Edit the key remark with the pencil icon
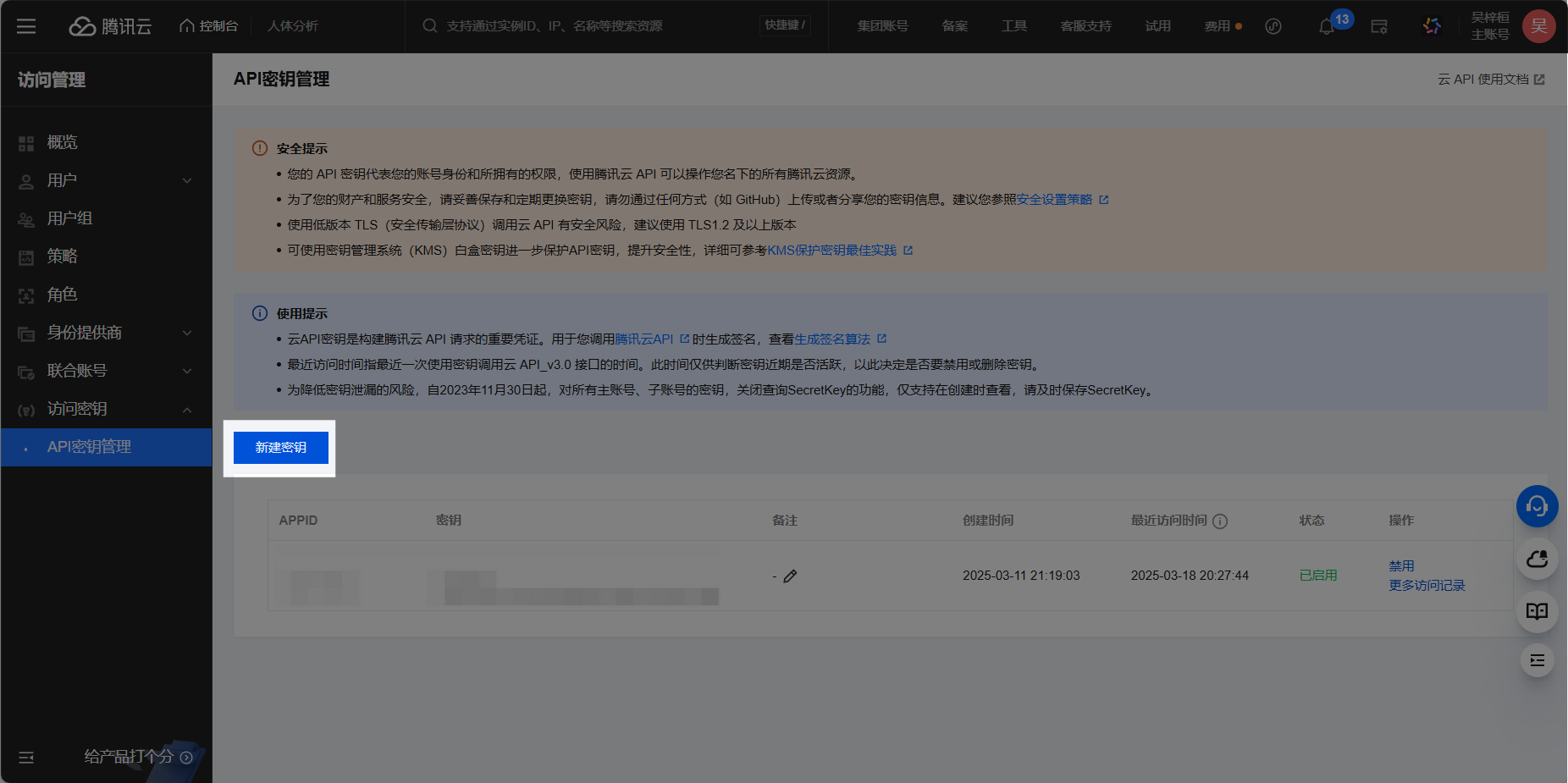The image size is (1568, 783). point(791,576)
